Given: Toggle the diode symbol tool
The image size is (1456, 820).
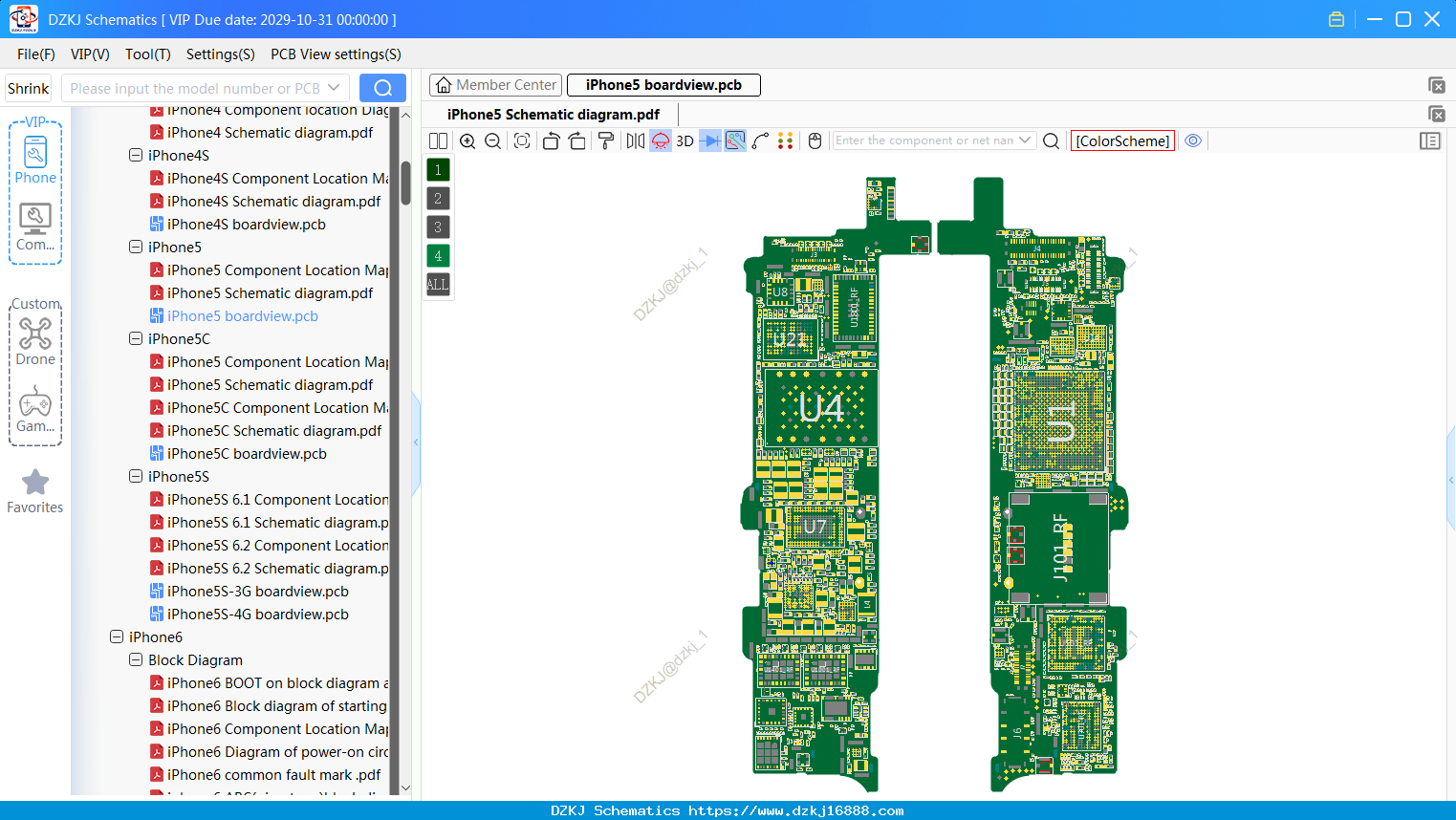Looking at the screenshot, I should point(710,140).
